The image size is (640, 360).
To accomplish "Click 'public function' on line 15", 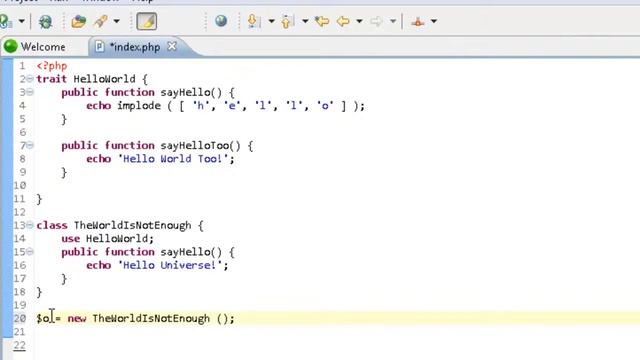I will 108,252.
